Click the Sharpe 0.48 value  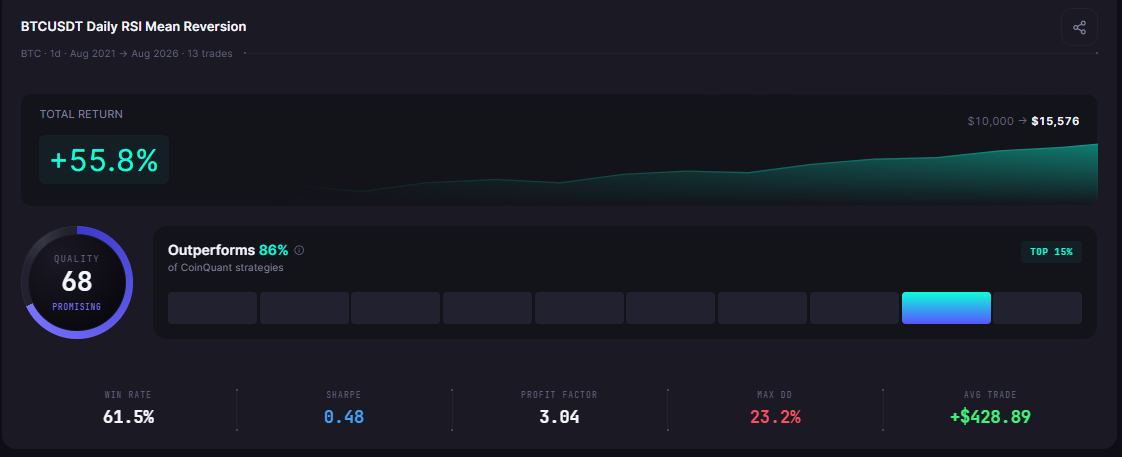click(x=344, y=416)
